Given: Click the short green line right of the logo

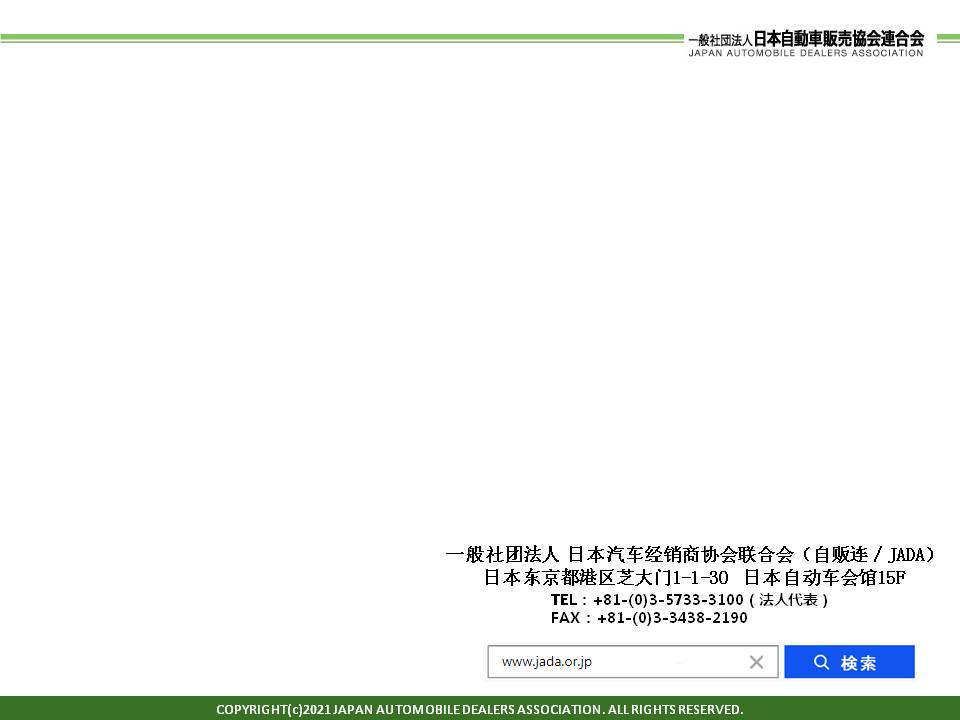Looking at the screenshot, I should click(941, 38).
